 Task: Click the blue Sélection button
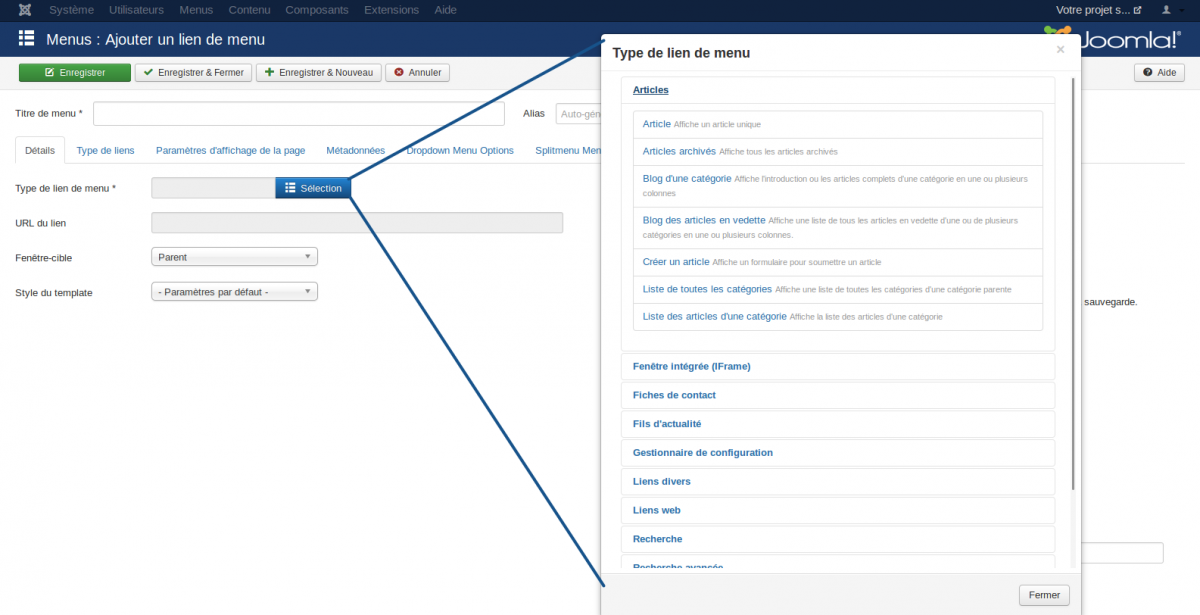point(313,188)
